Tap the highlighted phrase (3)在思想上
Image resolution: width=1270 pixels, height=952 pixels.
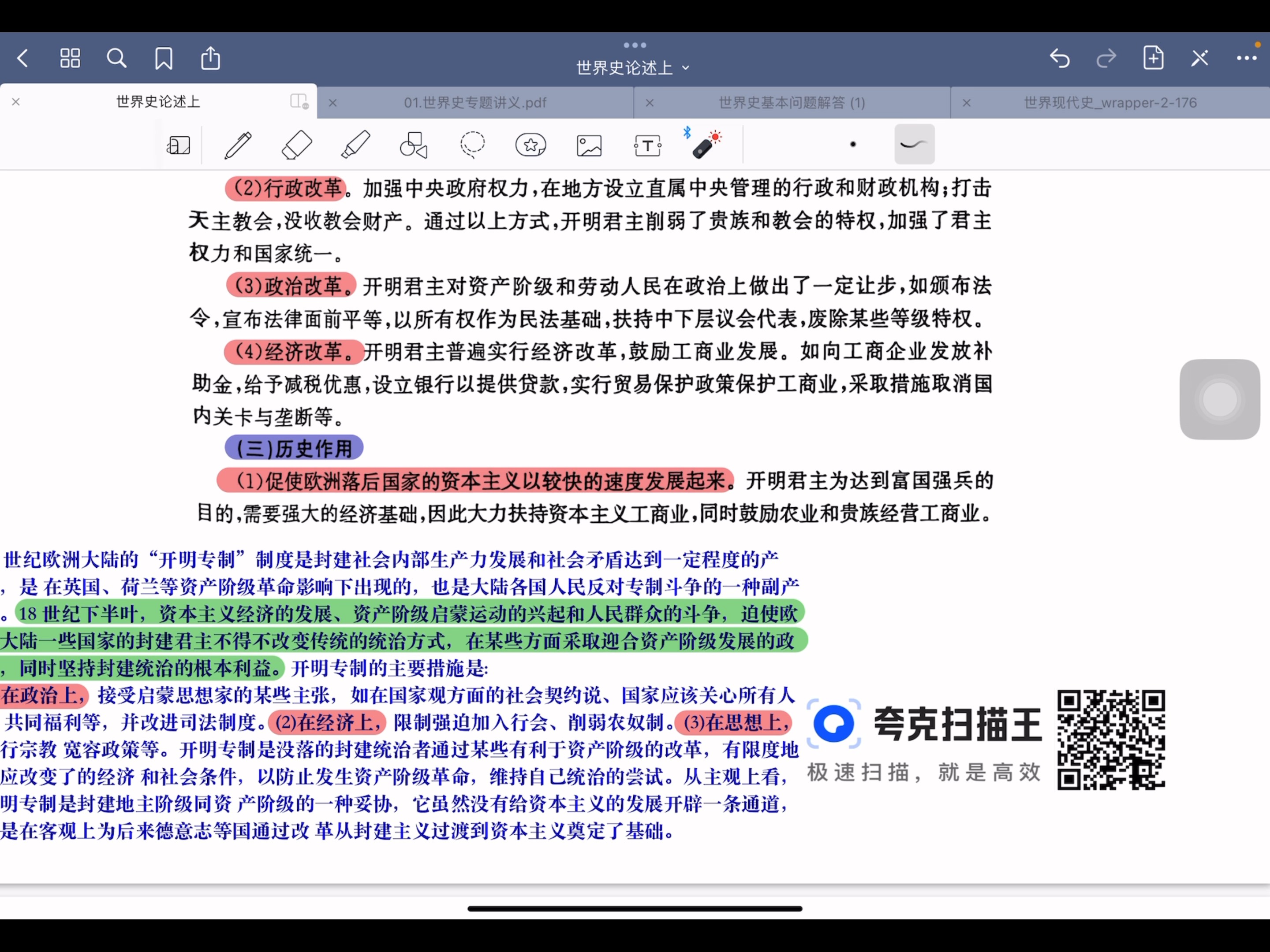[734, 722]
